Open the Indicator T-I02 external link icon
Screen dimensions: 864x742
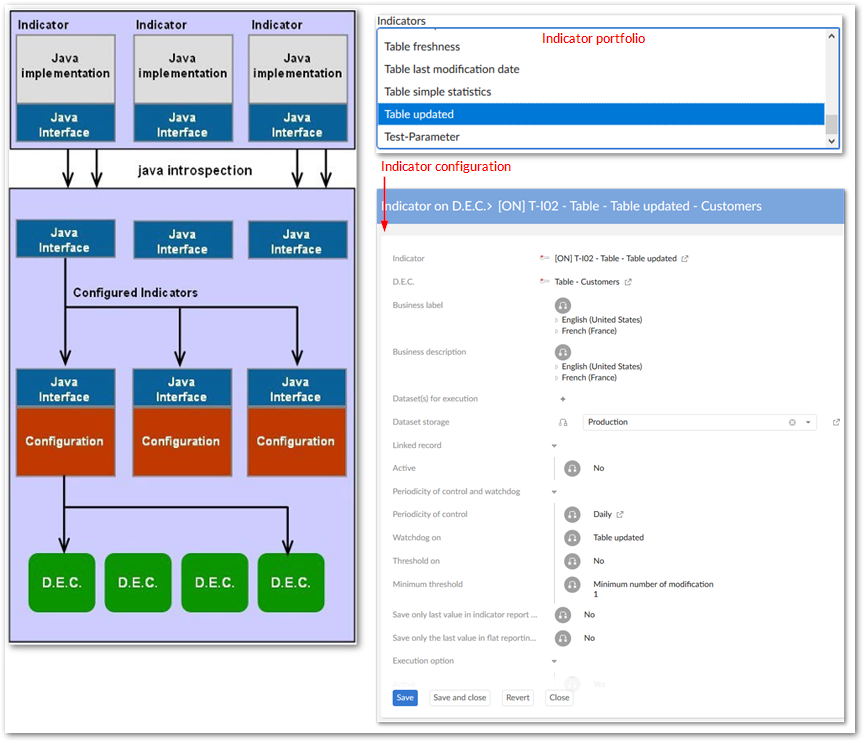pos(685,259)
